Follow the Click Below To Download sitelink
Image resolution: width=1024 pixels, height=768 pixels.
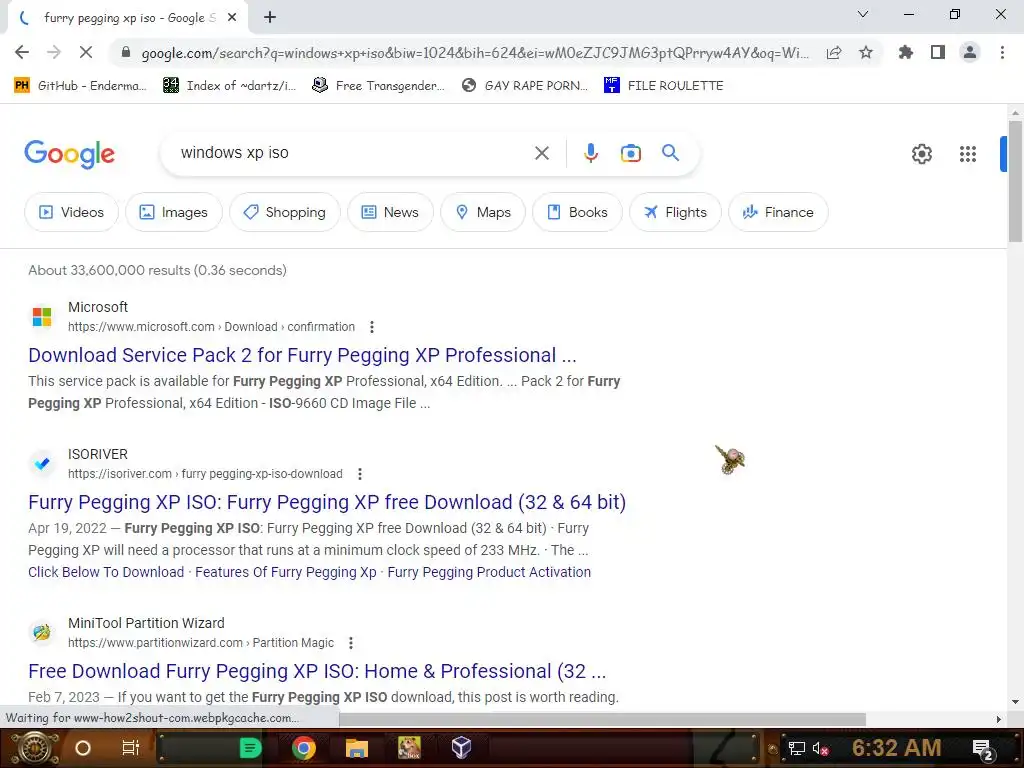point(106,572)
